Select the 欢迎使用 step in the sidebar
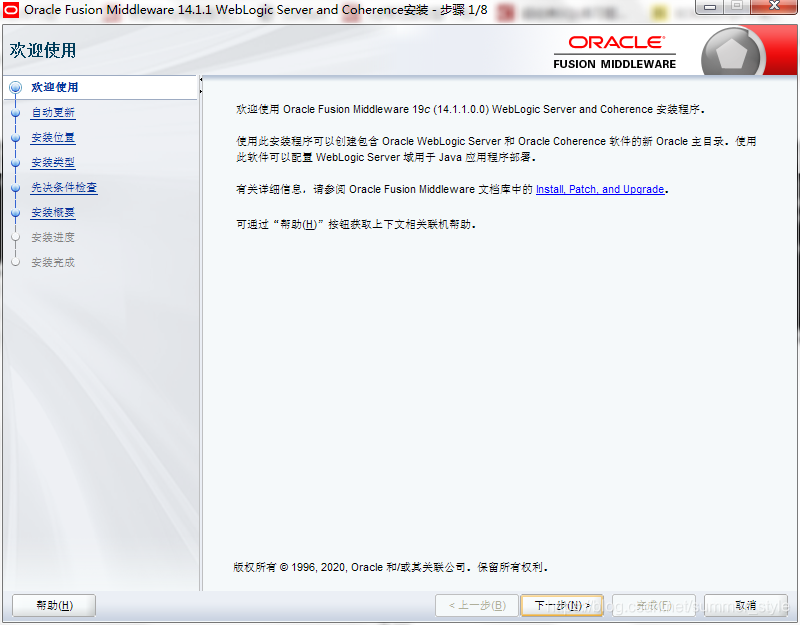This screenshot has height=625, width=800. [x=55, y=87]
